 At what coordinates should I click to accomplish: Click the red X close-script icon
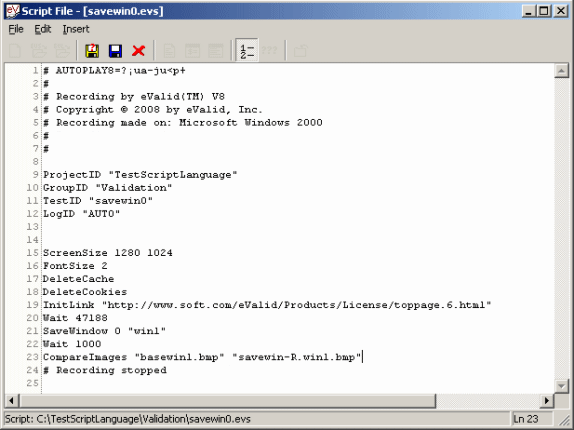click(x=138, y=51)
